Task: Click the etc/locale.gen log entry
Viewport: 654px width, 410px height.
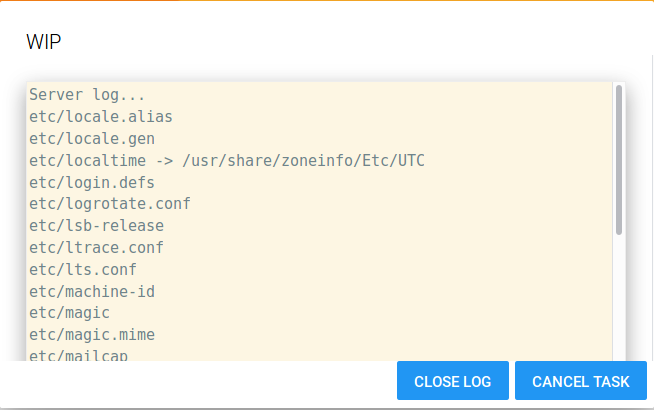Action: coord(92,139)
